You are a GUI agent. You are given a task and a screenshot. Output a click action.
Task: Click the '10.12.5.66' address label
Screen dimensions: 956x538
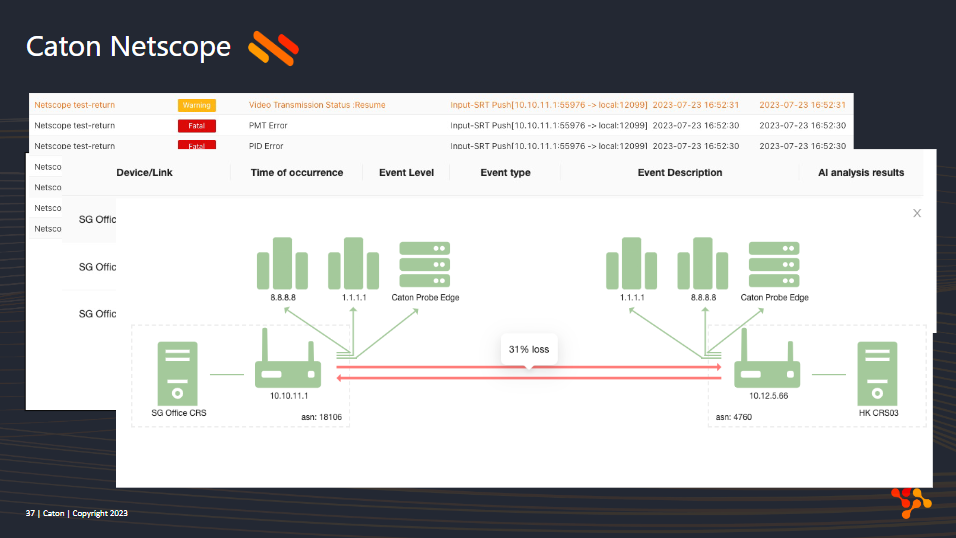[x=768, y=396]
